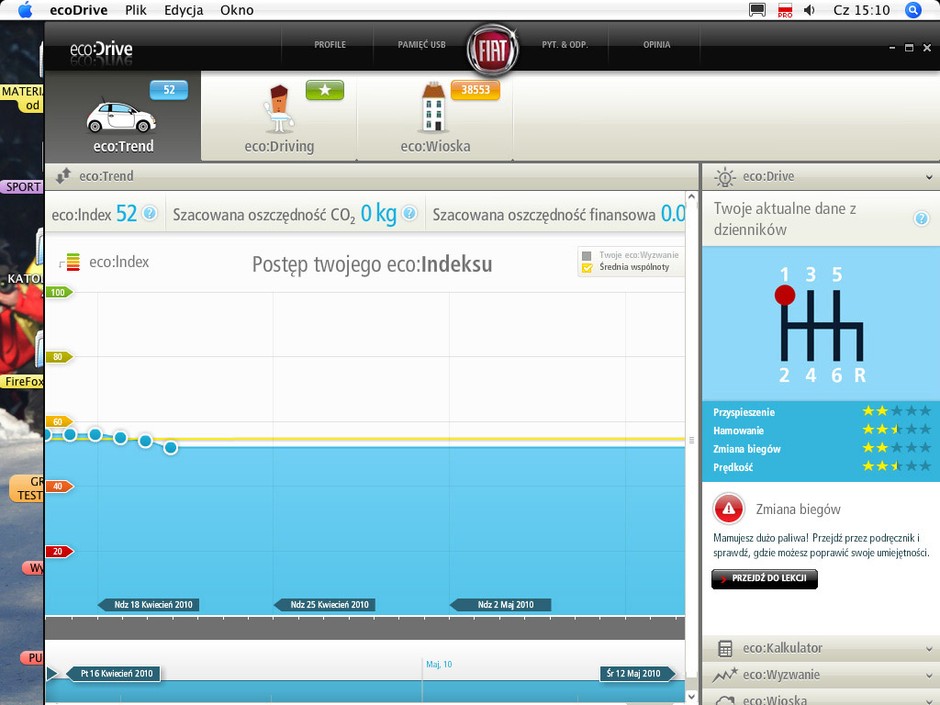The width and height of the screenshot is (940, 705).
Task: Click the gear shift diagram
Action: point(821,325)
